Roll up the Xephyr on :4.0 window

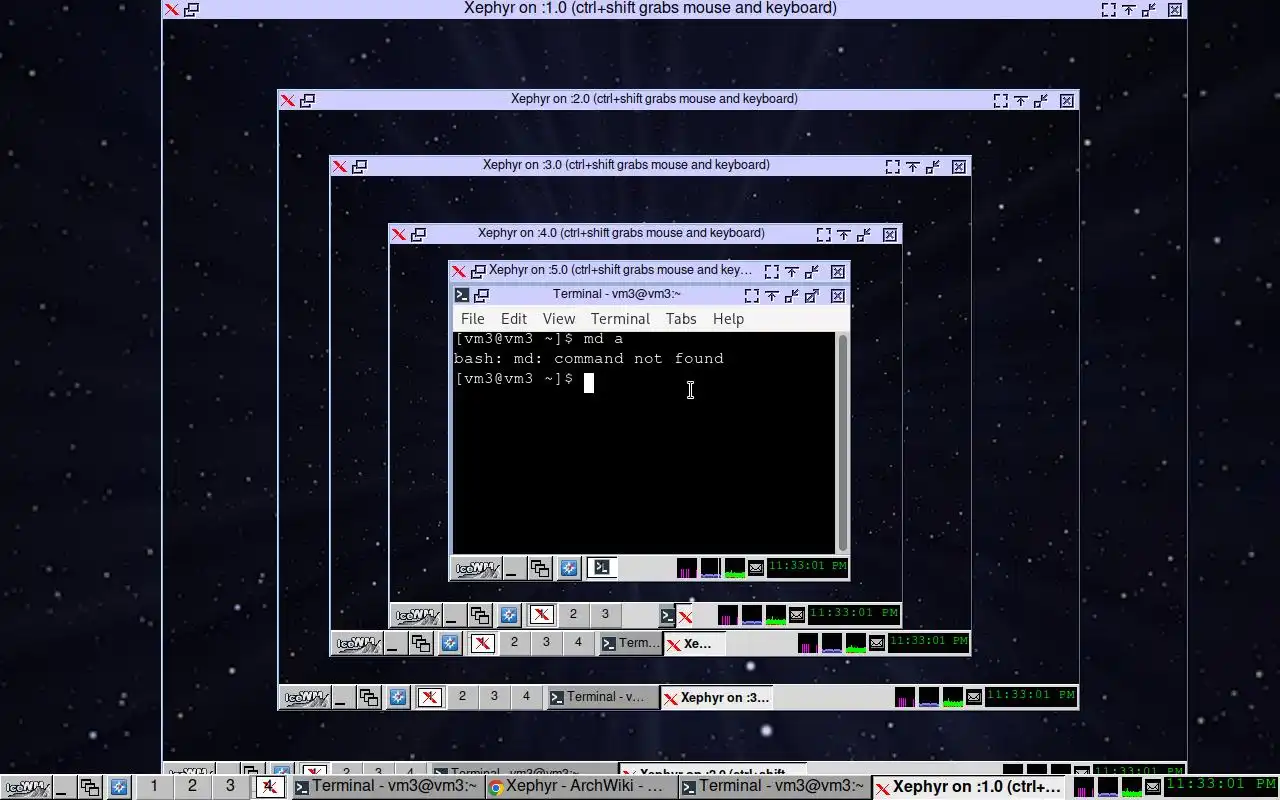[x=844, y=234]
